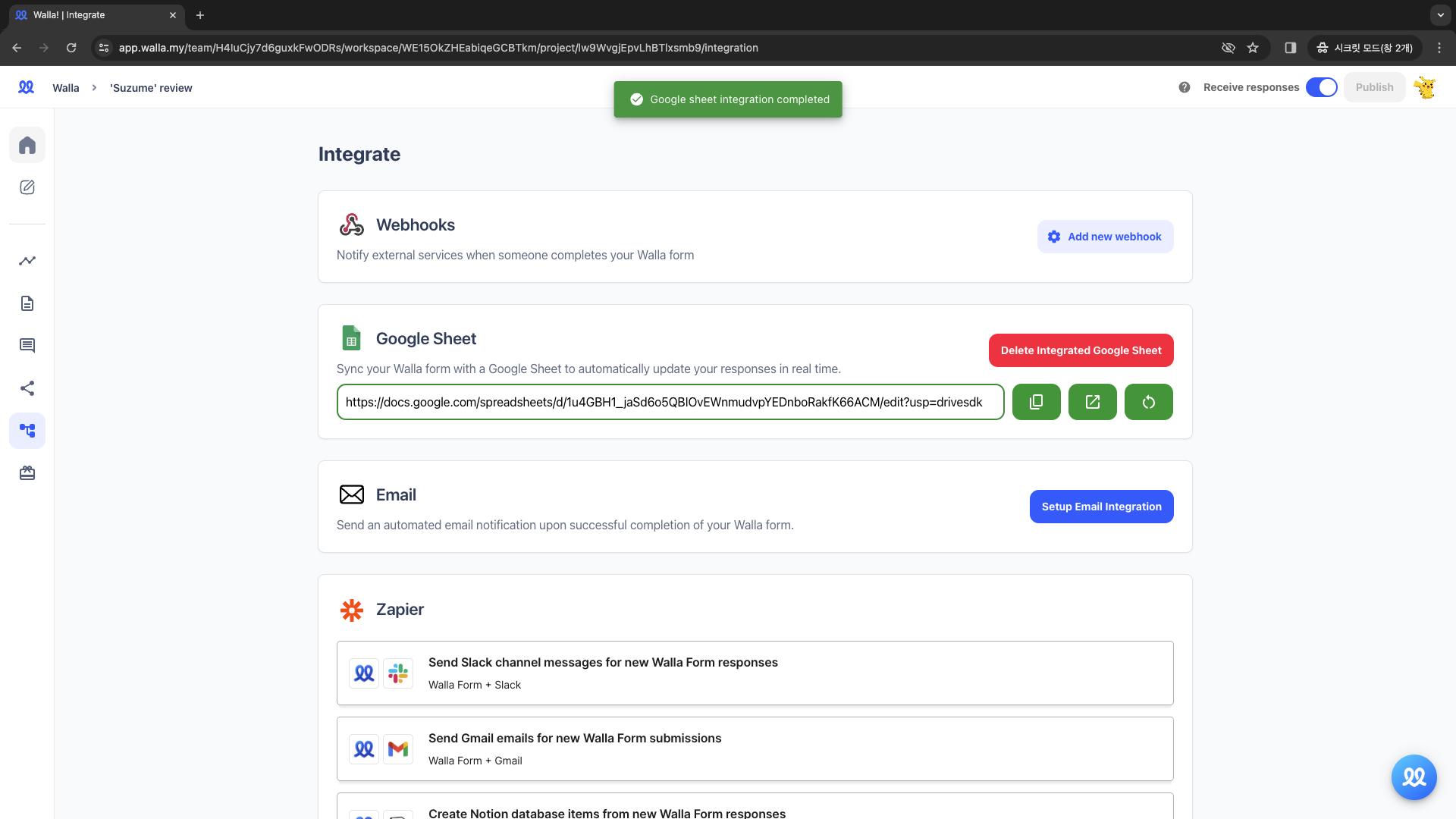Open the Pikachu profile avatar

pos(1425,87)
